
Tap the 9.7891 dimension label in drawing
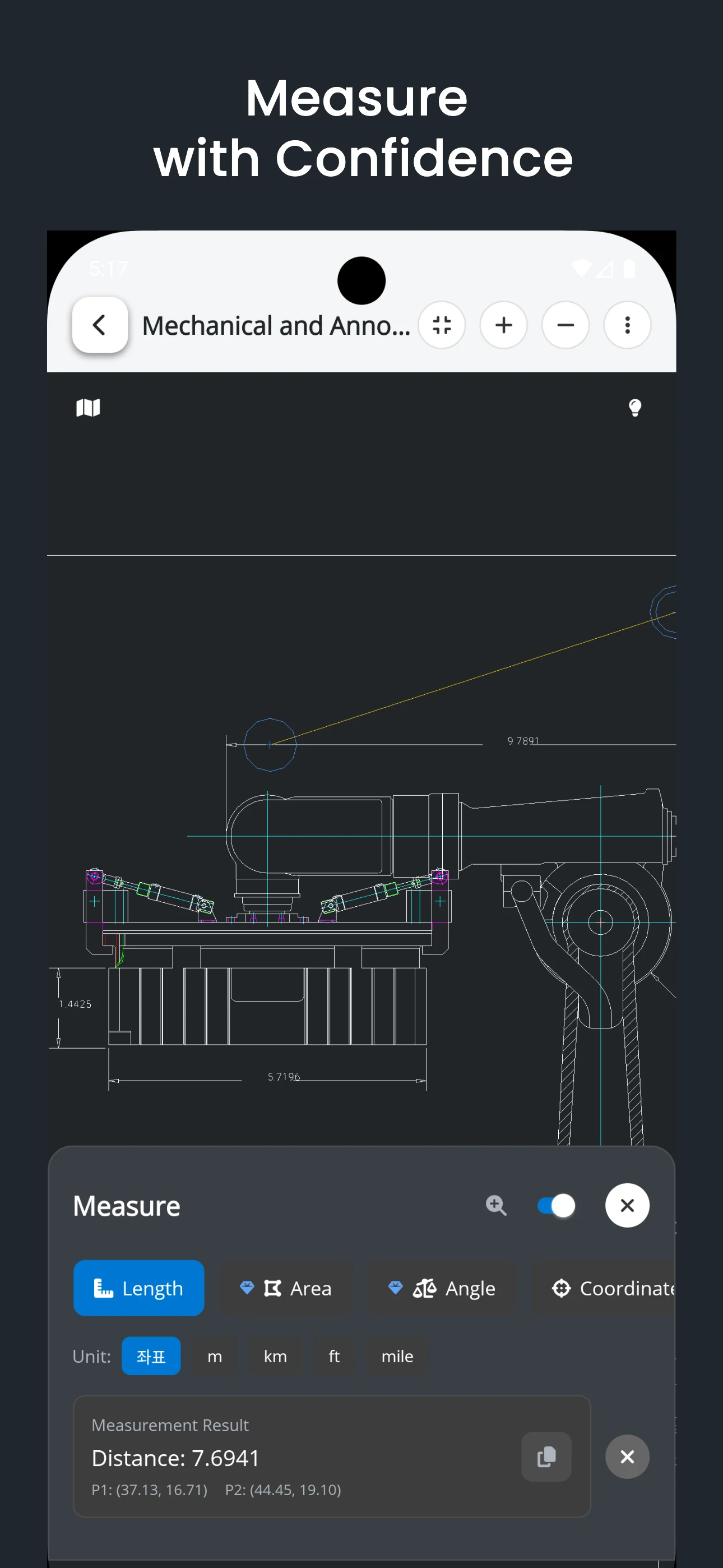click(x=523, y=741)
